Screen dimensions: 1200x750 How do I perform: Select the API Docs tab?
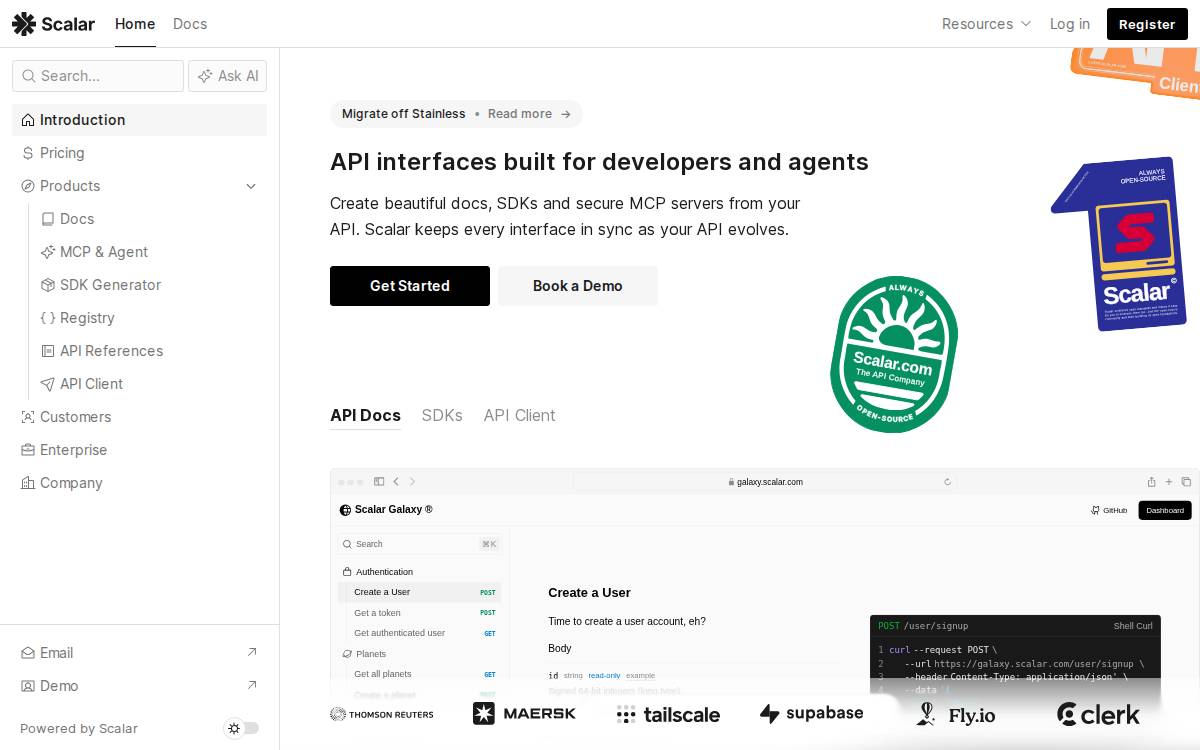365,415
